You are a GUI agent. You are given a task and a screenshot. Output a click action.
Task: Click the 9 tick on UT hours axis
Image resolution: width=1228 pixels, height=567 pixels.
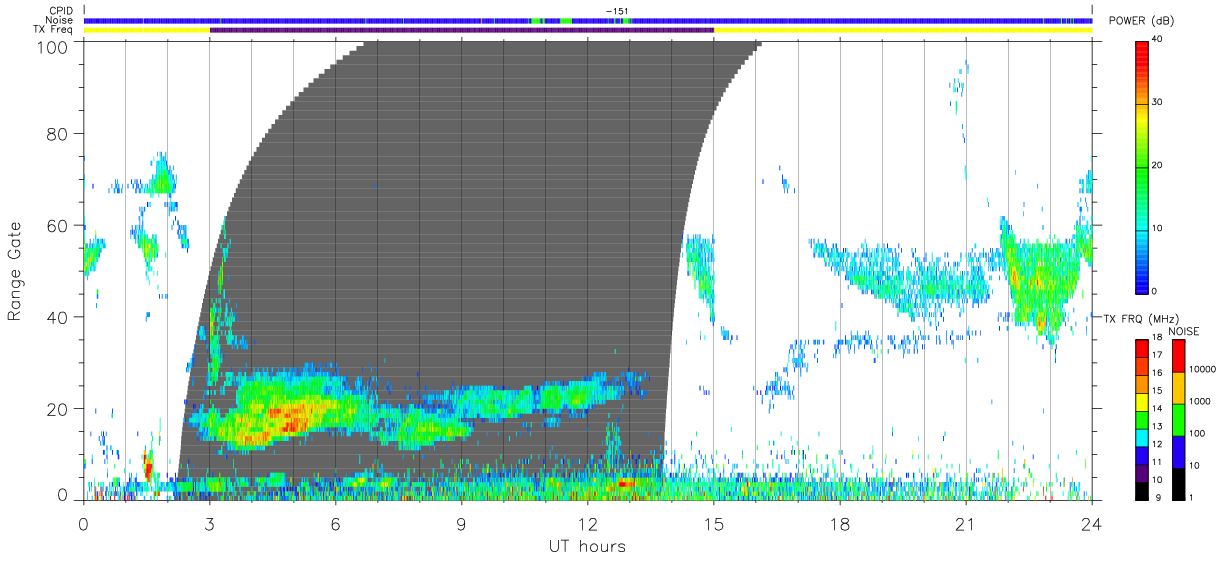tap(462, 524)
